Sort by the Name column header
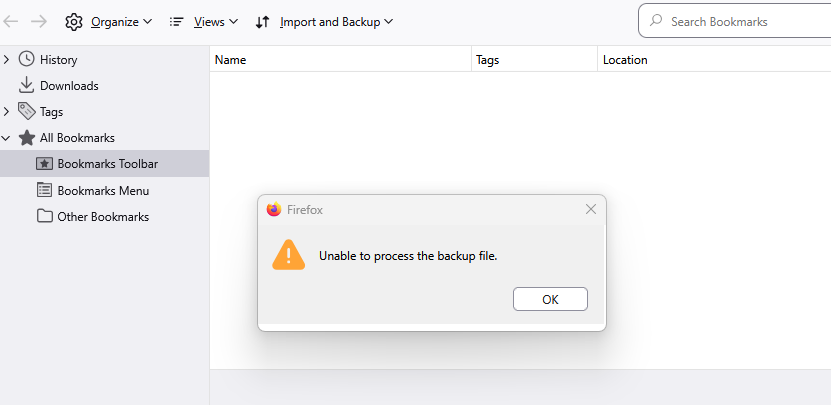This screenshot has width=831, height=405. (x=340, y=60)
